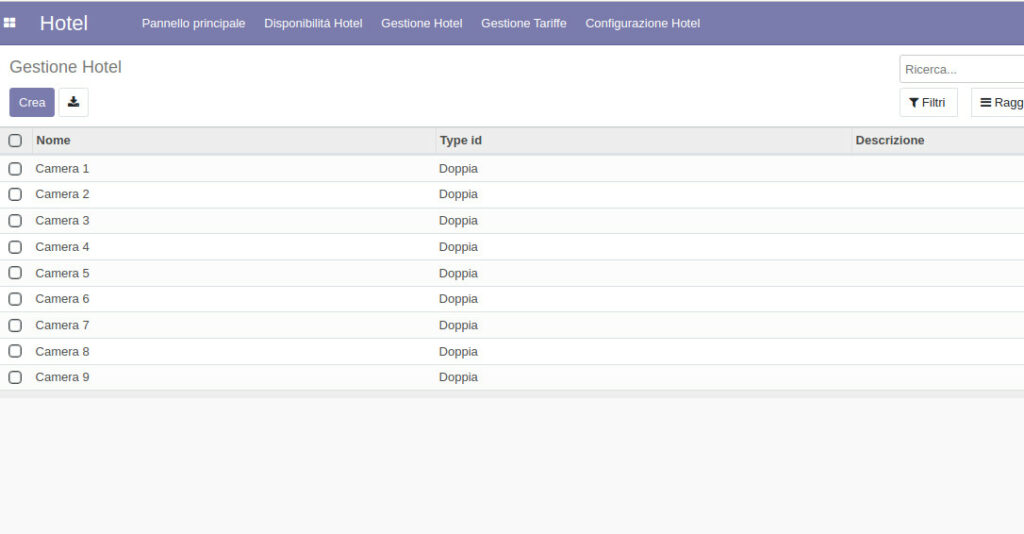The image size is (1024, 534).
Task: Open the apps grid menu icon
Action: (10, 22)
